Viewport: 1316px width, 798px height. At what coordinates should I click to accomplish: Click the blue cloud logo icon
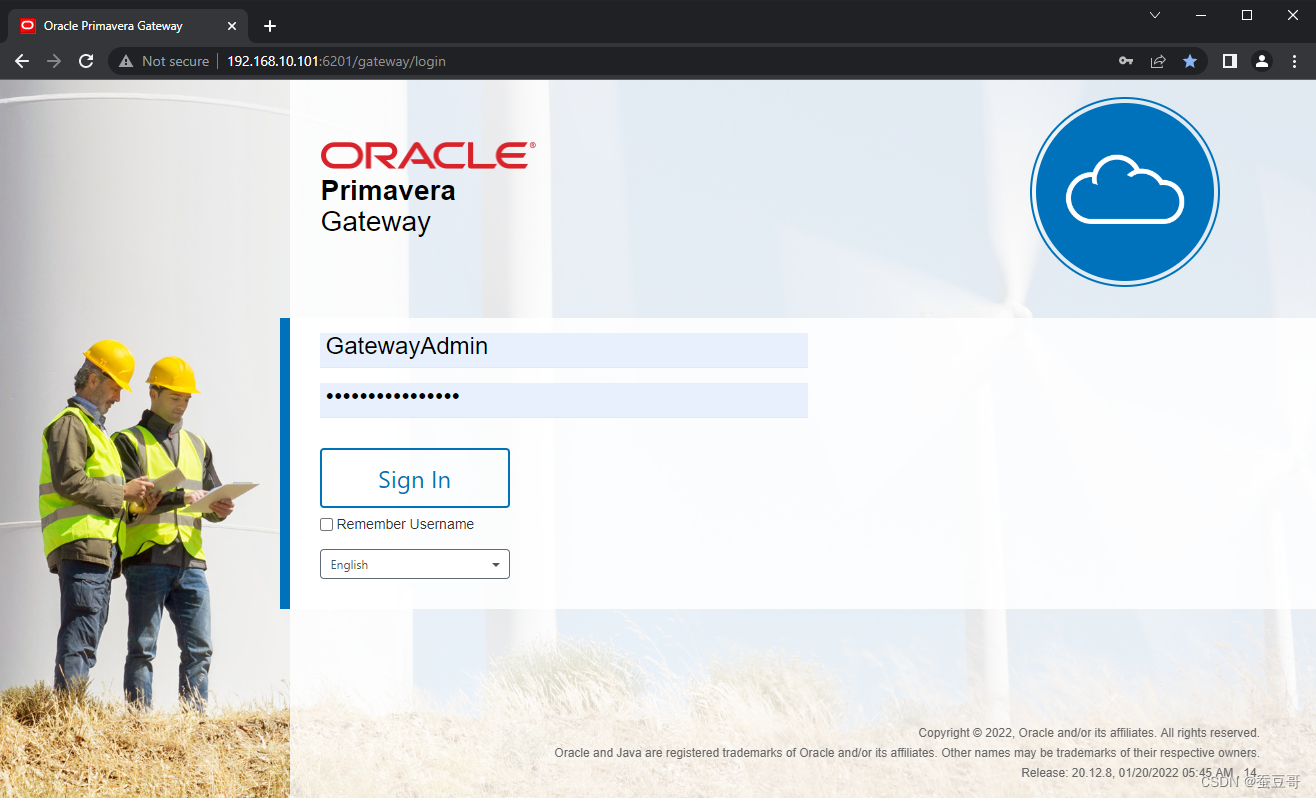[1125, 192]
